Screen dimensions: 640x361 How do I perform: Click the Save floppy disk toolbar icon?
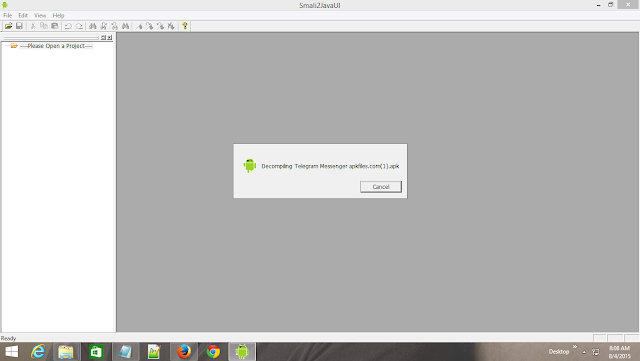[19, 26]
